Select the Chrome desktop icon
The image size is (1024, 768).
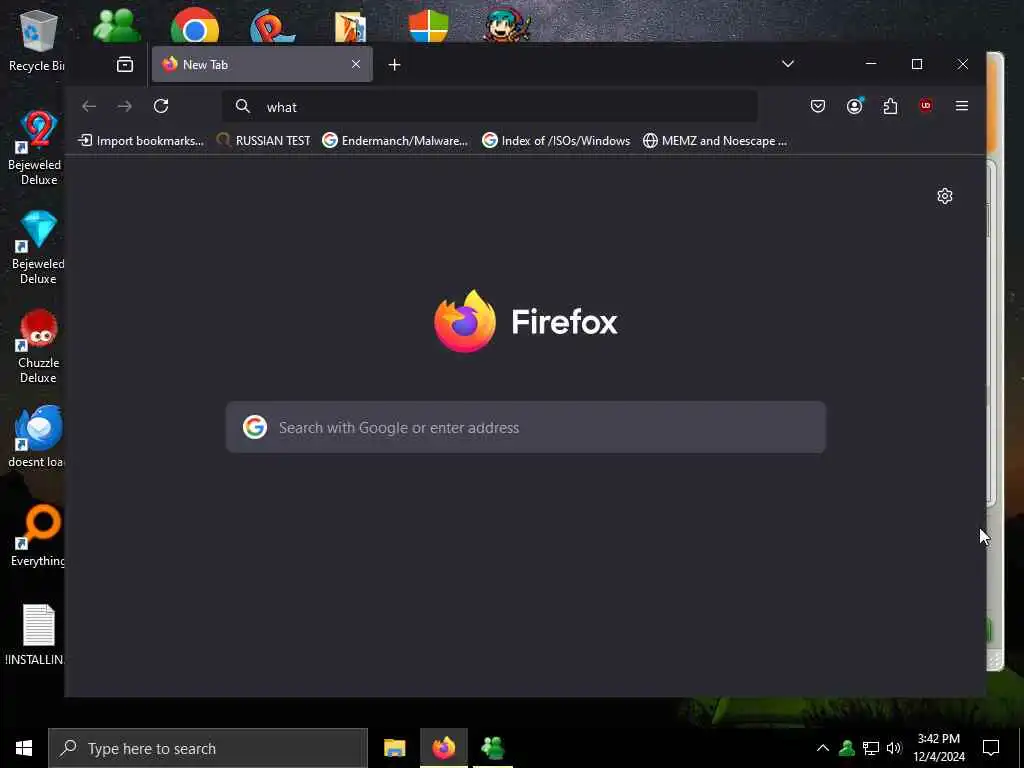coord(195,25)
